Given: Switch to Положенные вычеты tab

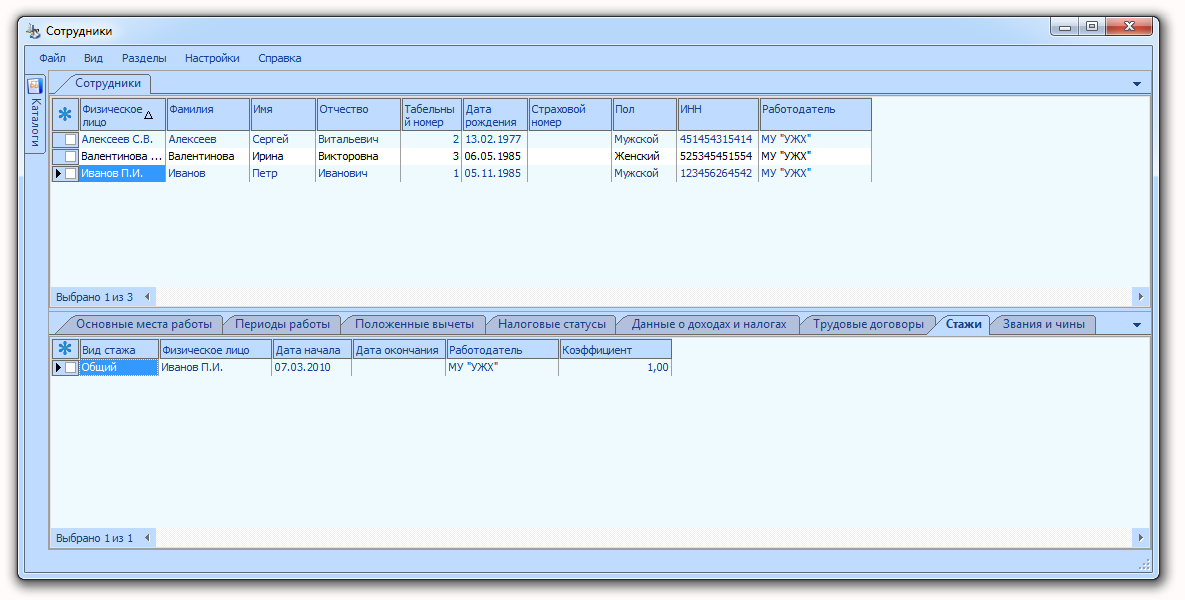Looking at the screenshot, I should click(414, 324).
